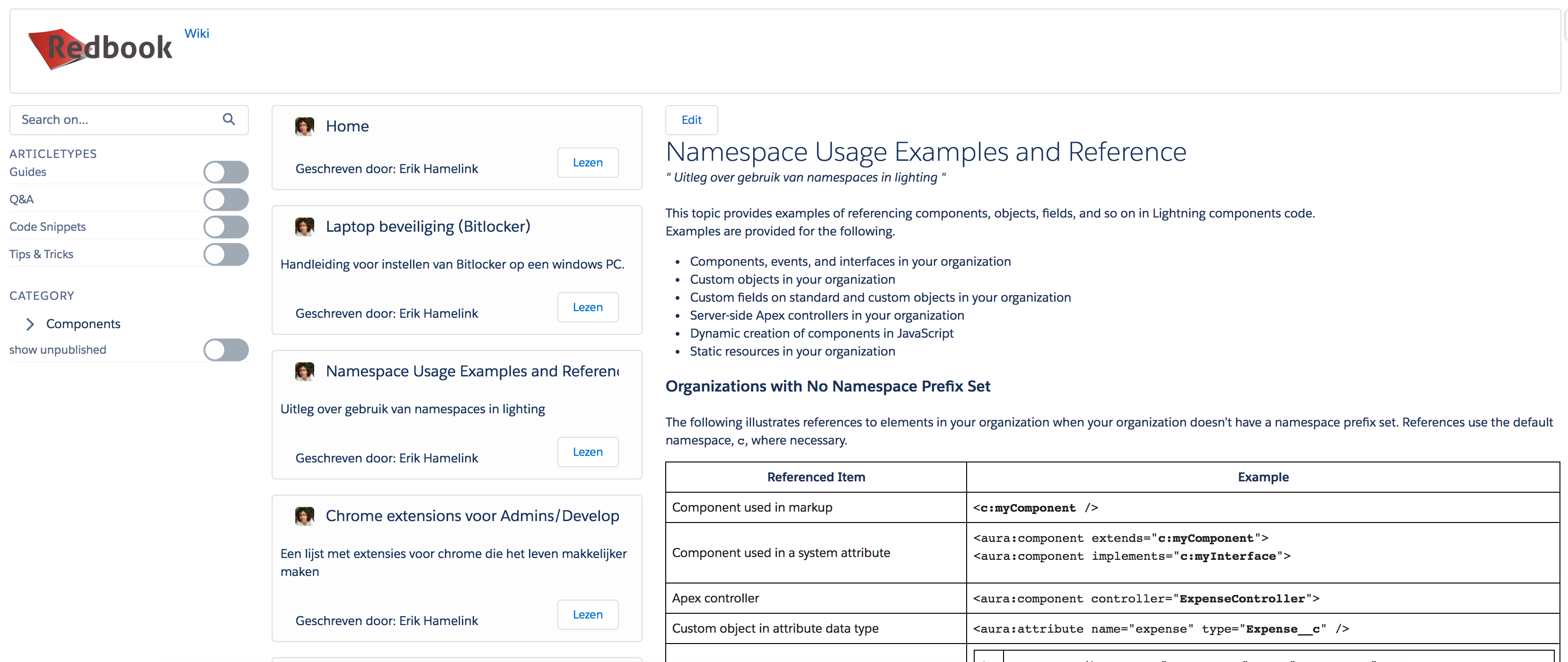Click the ExpenseController code example cell
The image size is (1568, 662).
[1263, 598]
